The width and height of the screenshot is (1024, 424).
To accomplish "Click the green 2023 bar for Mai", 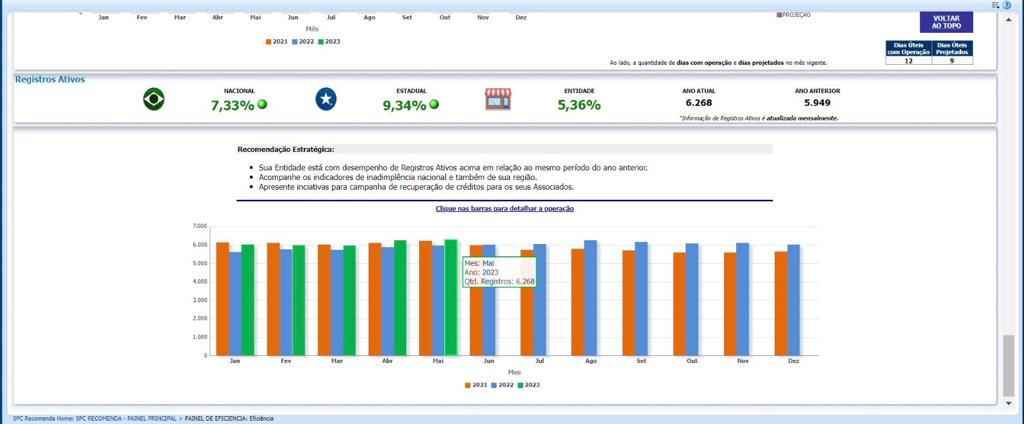I will [x=450, y=300].
